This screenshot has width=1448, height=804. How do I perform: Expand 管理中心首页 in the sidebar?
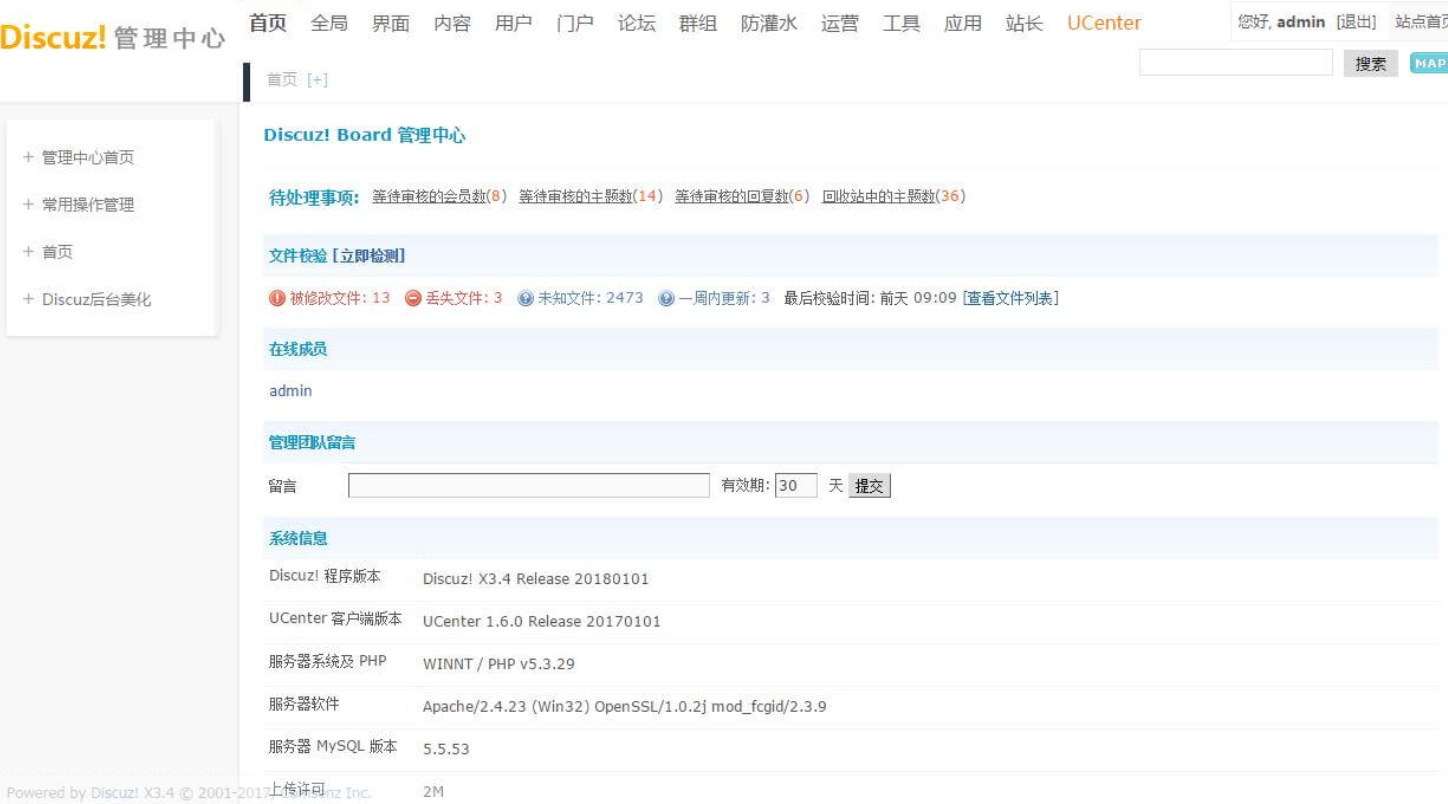(78, 157)
